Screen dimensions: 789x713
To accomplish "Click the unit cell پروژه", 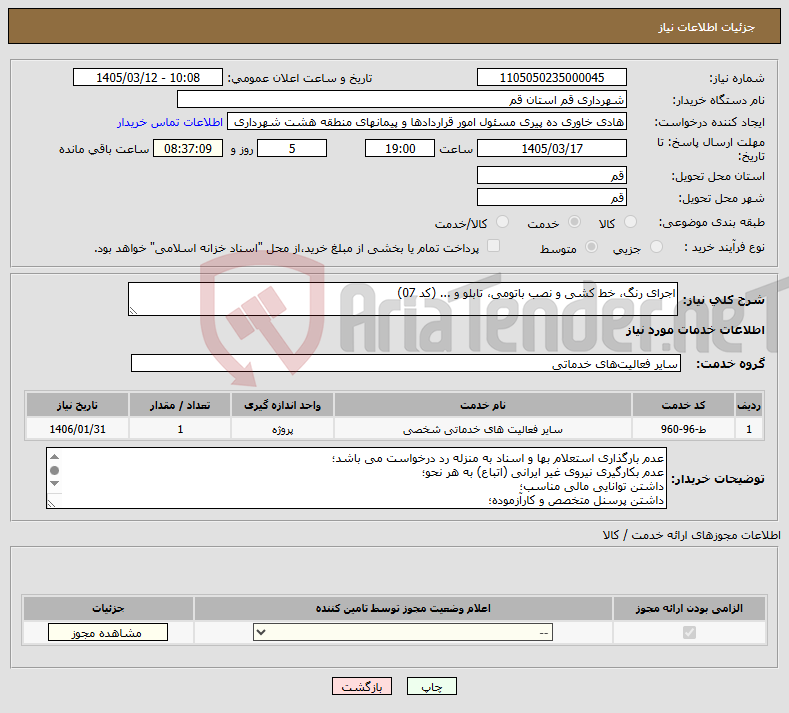I will (x=282, y=429).
